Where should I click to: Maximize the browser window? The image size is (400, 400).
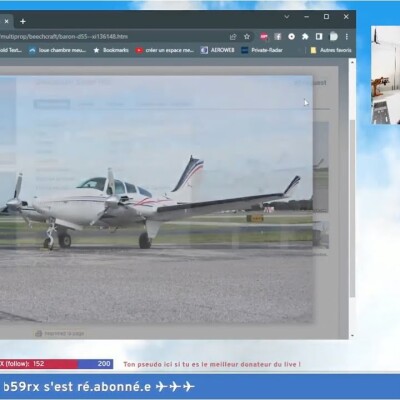(327, 17)
